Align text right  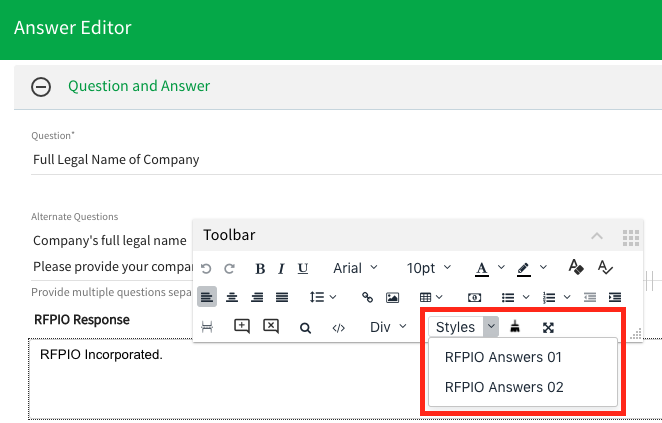click(x=257, y=297)
